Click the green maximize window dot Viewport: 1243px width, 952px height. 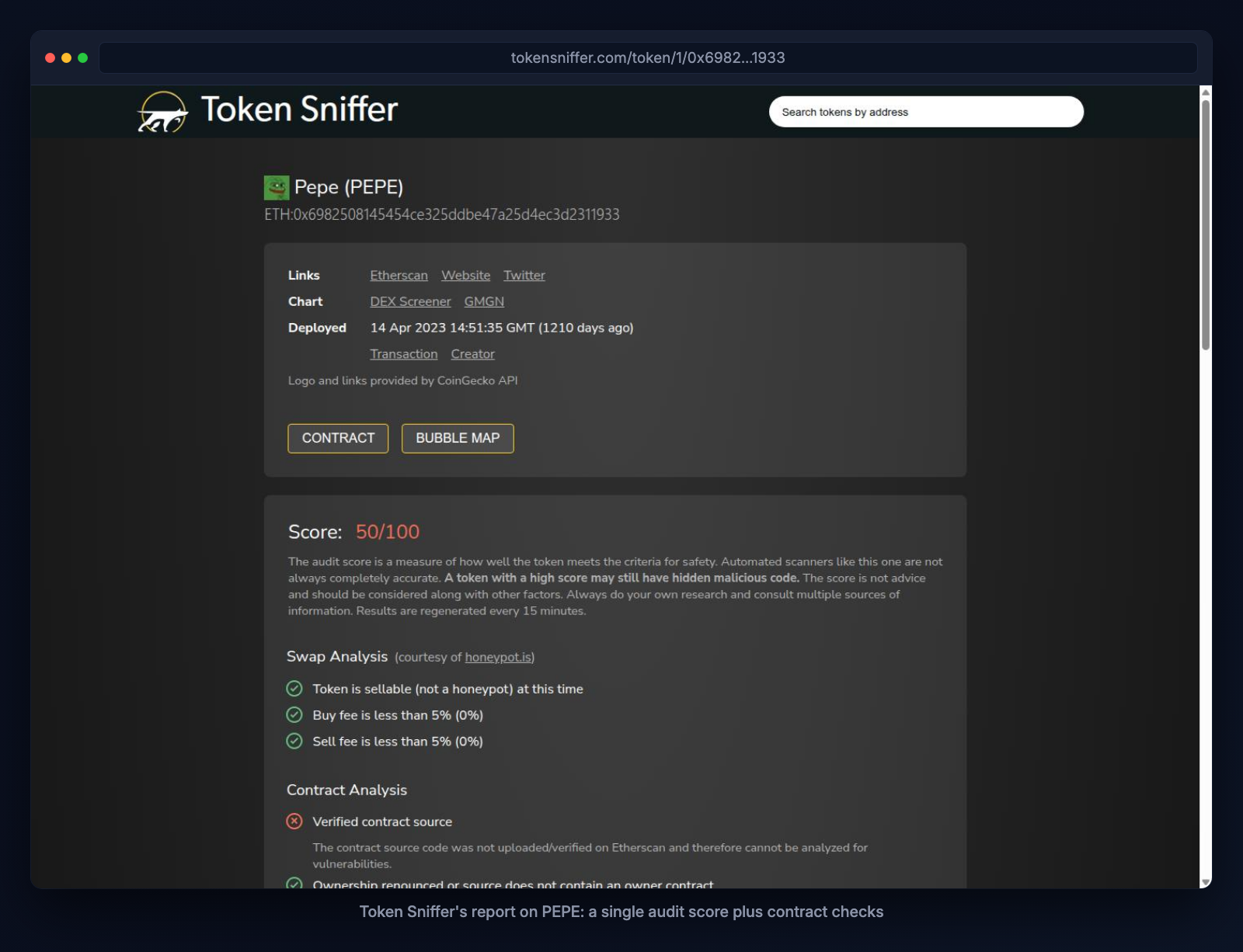82,57
